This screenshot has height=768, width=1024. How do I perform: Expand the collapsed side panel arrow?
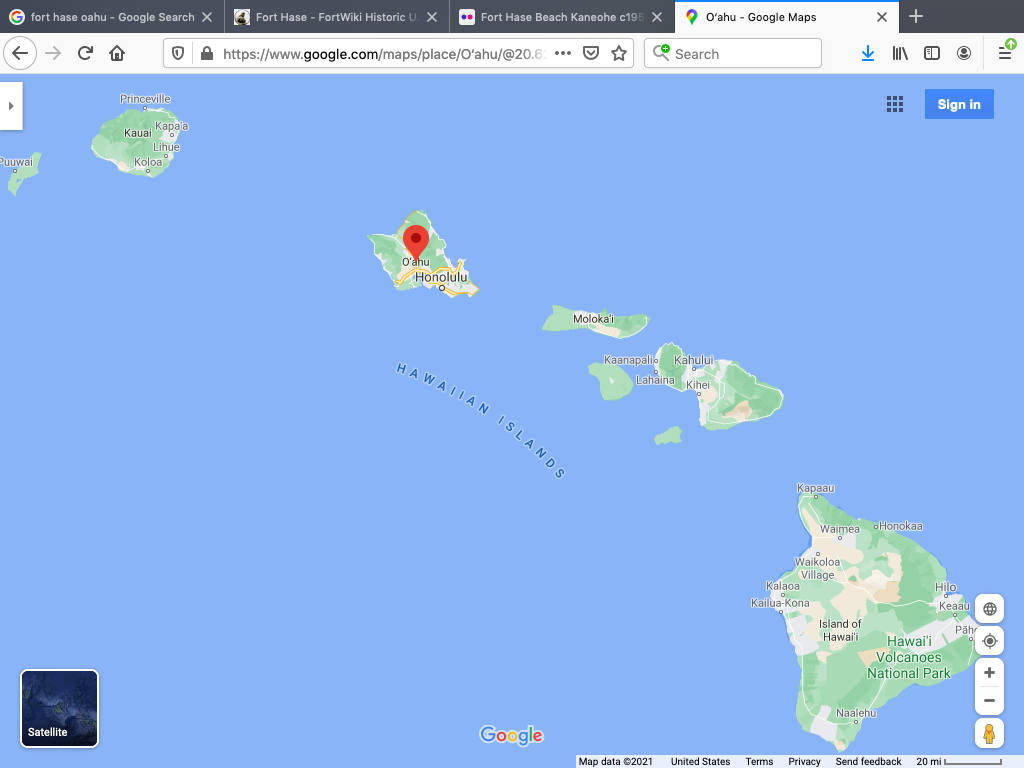coord(11,106)
